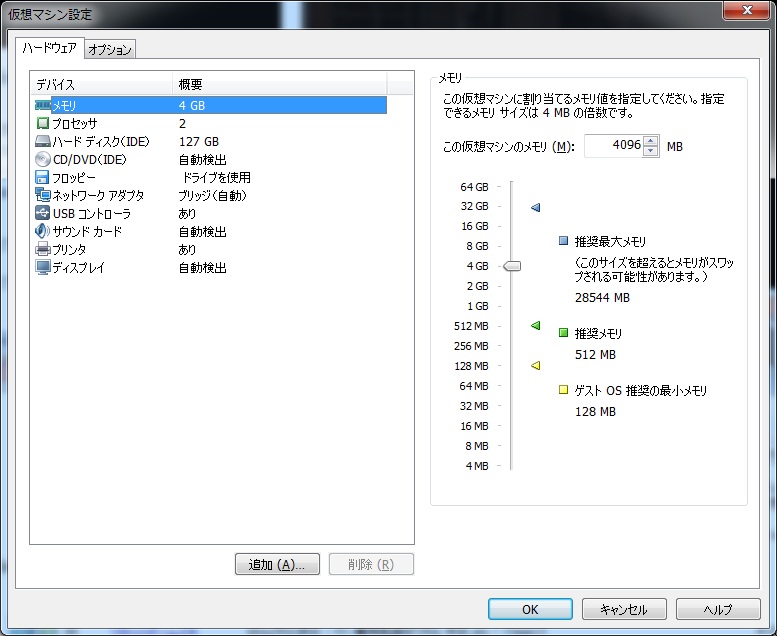Click the プロセッサ processor icon
Image resolution: width=777 pixels, height=636 pixels.
(43, 123)
